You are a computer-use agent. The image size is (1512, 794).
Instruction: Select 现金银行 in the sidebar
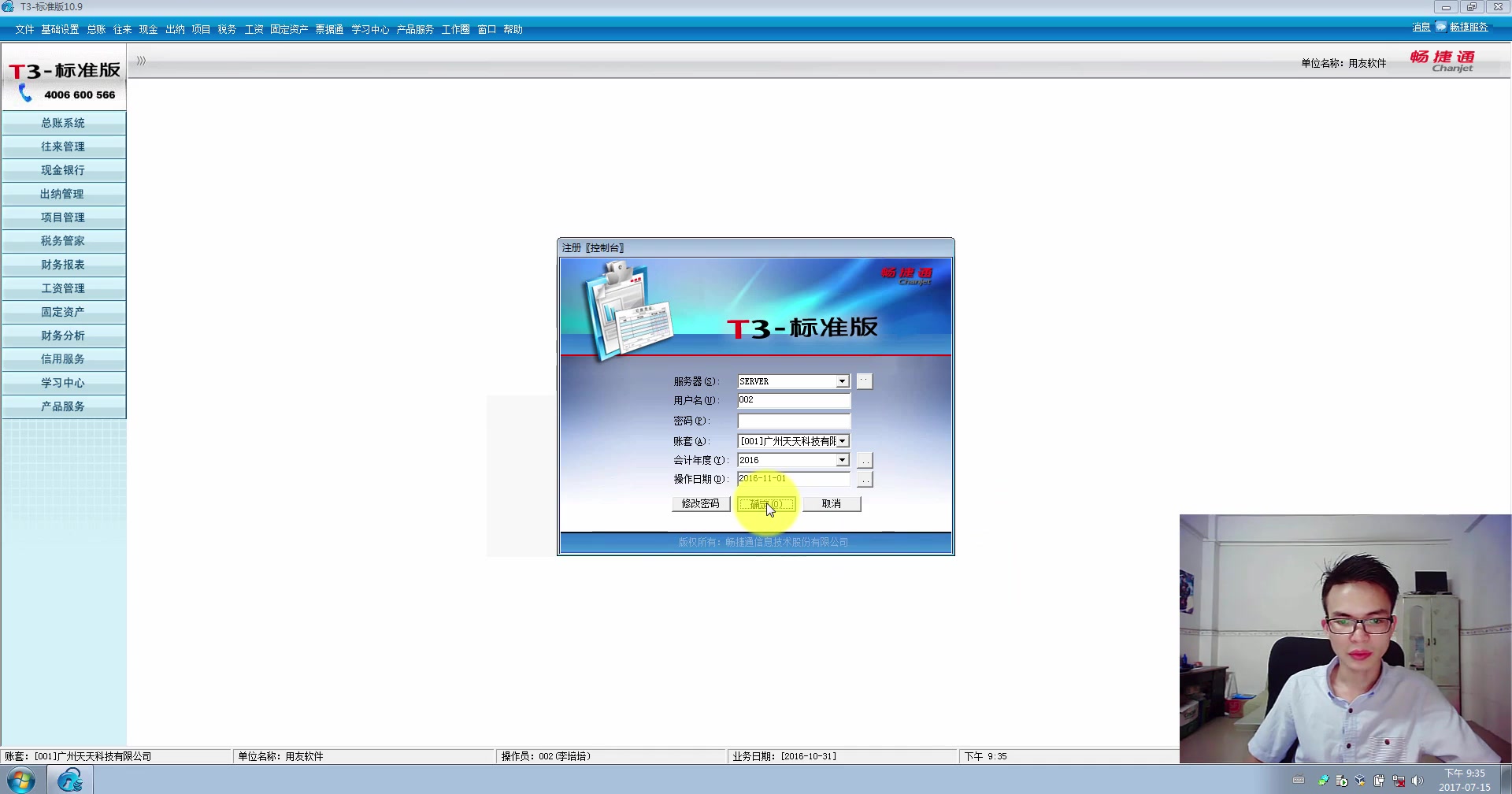click(x=63, y=170)
